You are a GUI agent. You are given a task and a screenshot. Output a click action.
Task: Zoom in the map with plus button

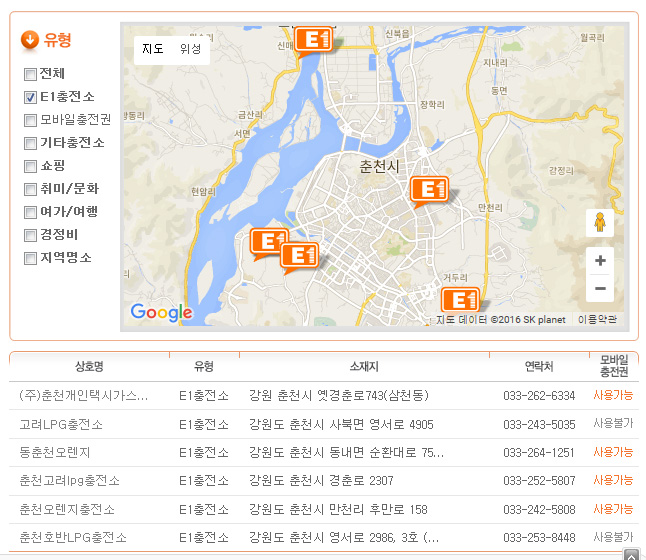[600, 260]
